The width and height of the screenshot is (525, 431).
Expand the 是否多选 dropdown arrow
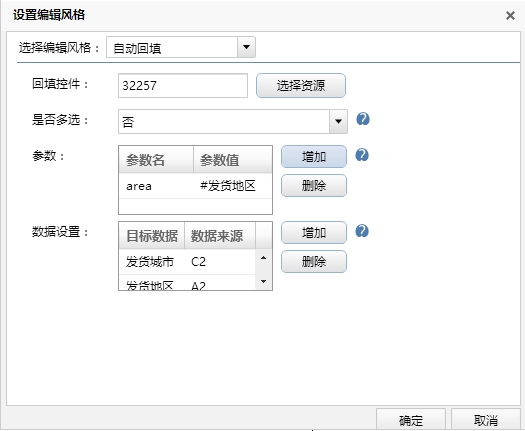click(339, 121)
